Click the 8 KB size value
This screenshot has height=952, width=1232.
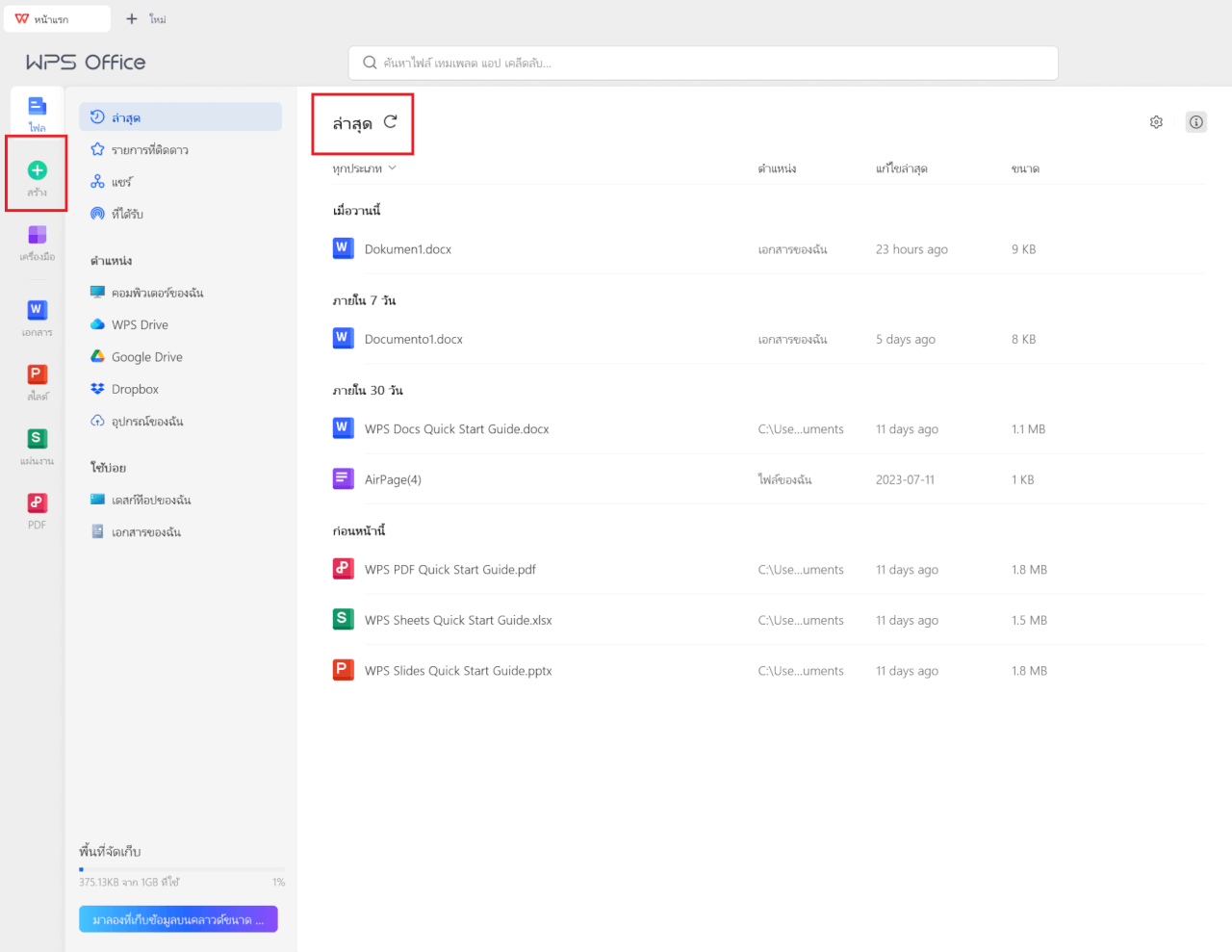[1024, 339]
